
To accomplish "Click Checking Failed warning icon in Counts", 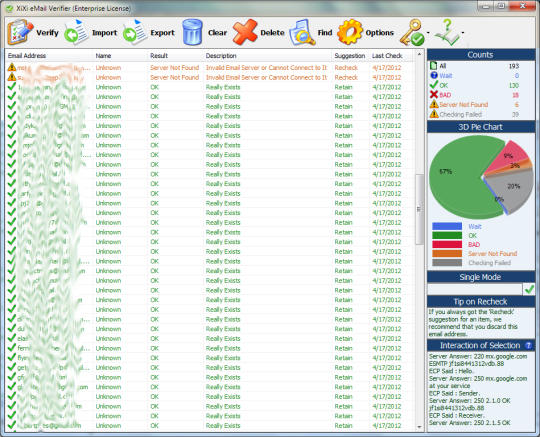I will (x=434, y=114).
